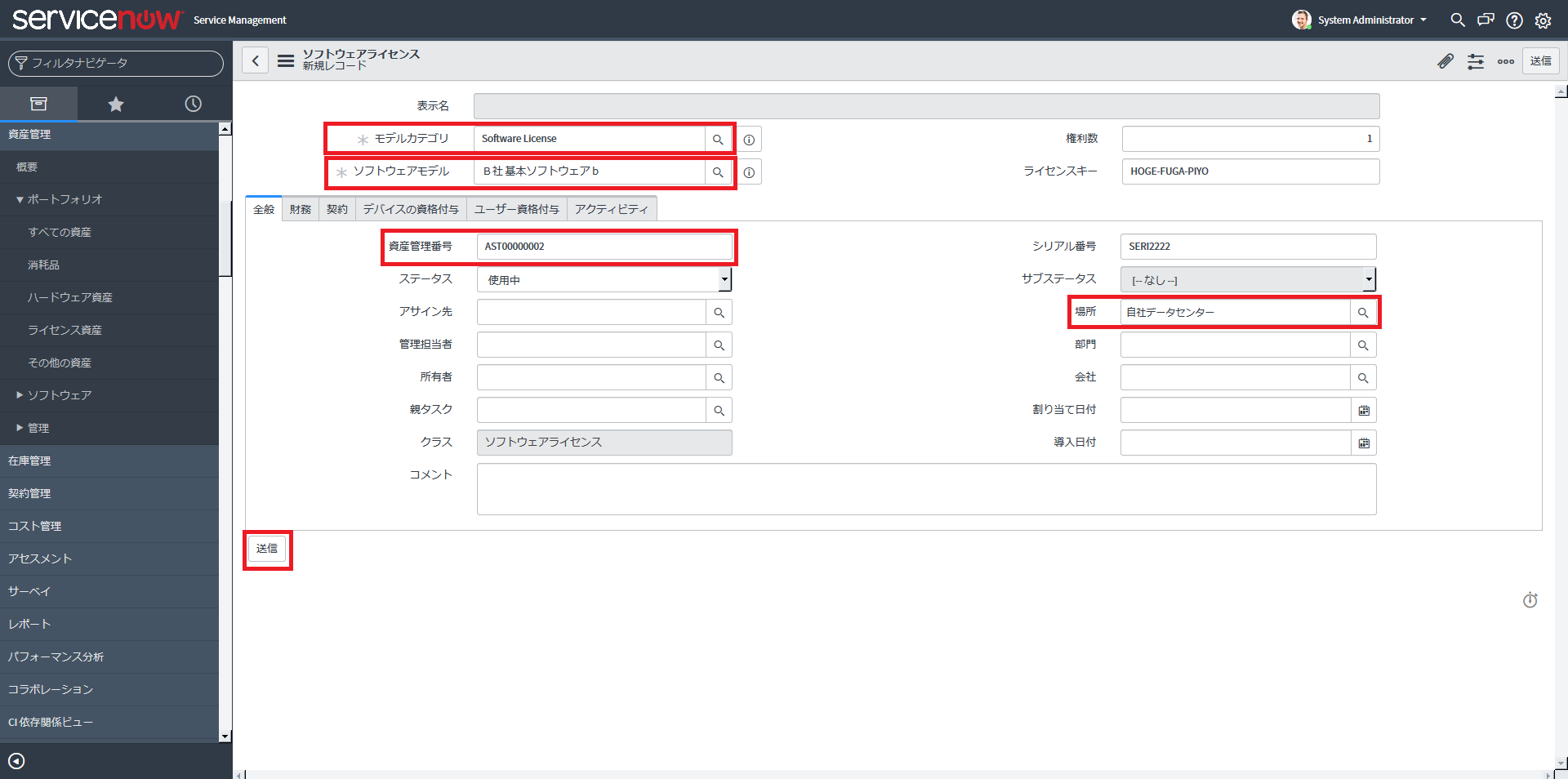
Task: Show info for モデルカテゴリ reference
Action: click(x=749, y=140)
